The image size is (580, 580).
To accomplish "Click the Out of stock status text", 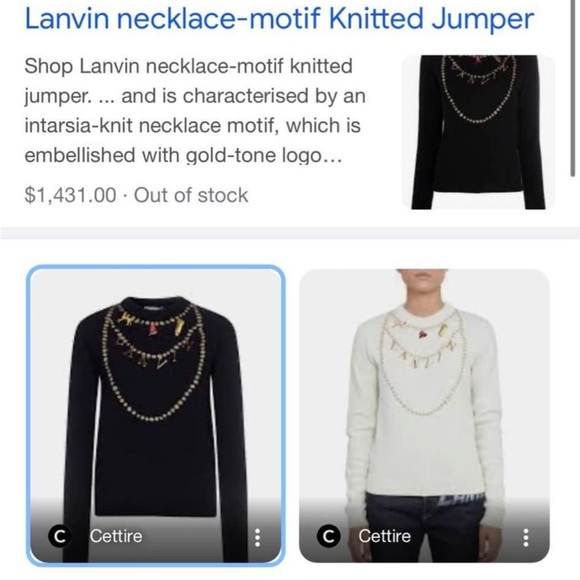I will point(191,195).
